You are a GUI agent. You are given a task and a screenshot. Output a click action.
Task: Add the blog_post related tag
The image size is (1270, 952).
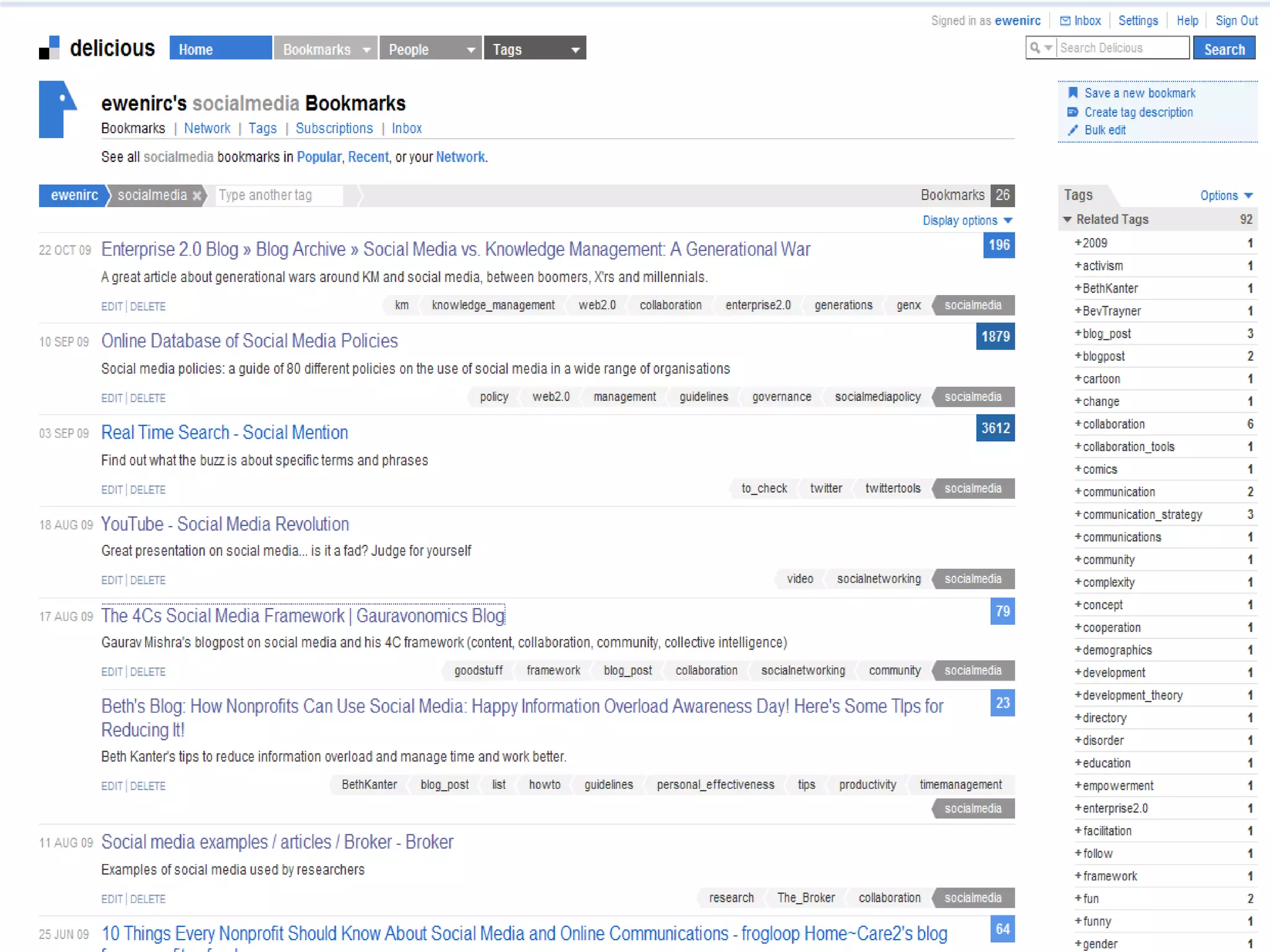tap(1078, 333)
